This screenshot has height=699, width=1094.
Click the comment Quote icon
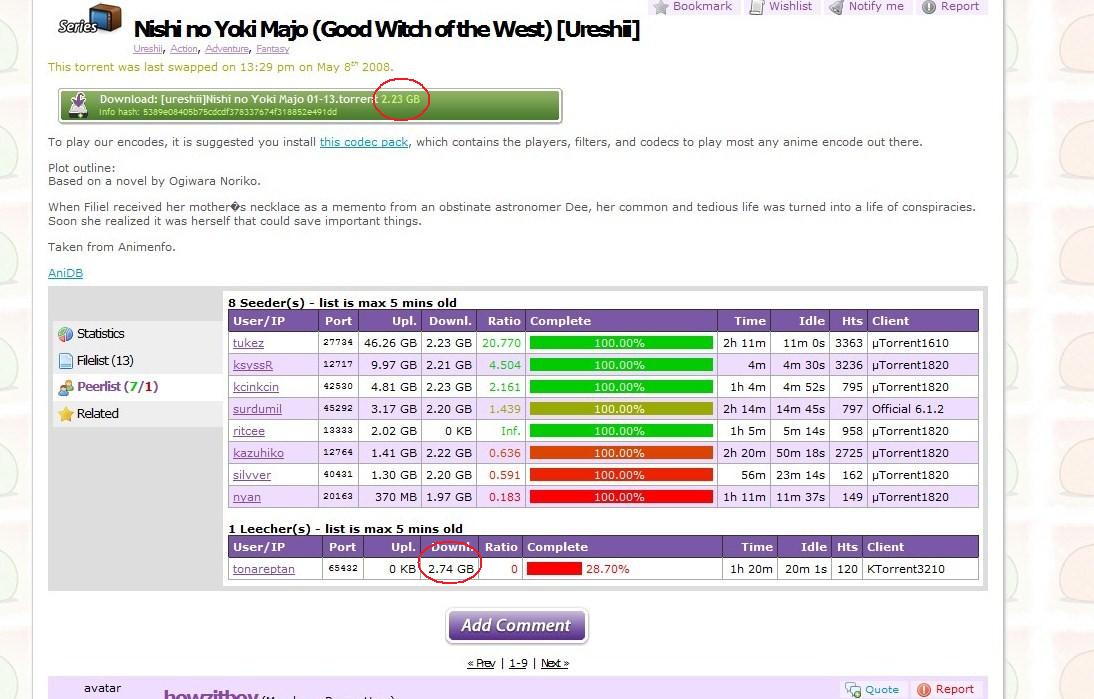[853, 689]
